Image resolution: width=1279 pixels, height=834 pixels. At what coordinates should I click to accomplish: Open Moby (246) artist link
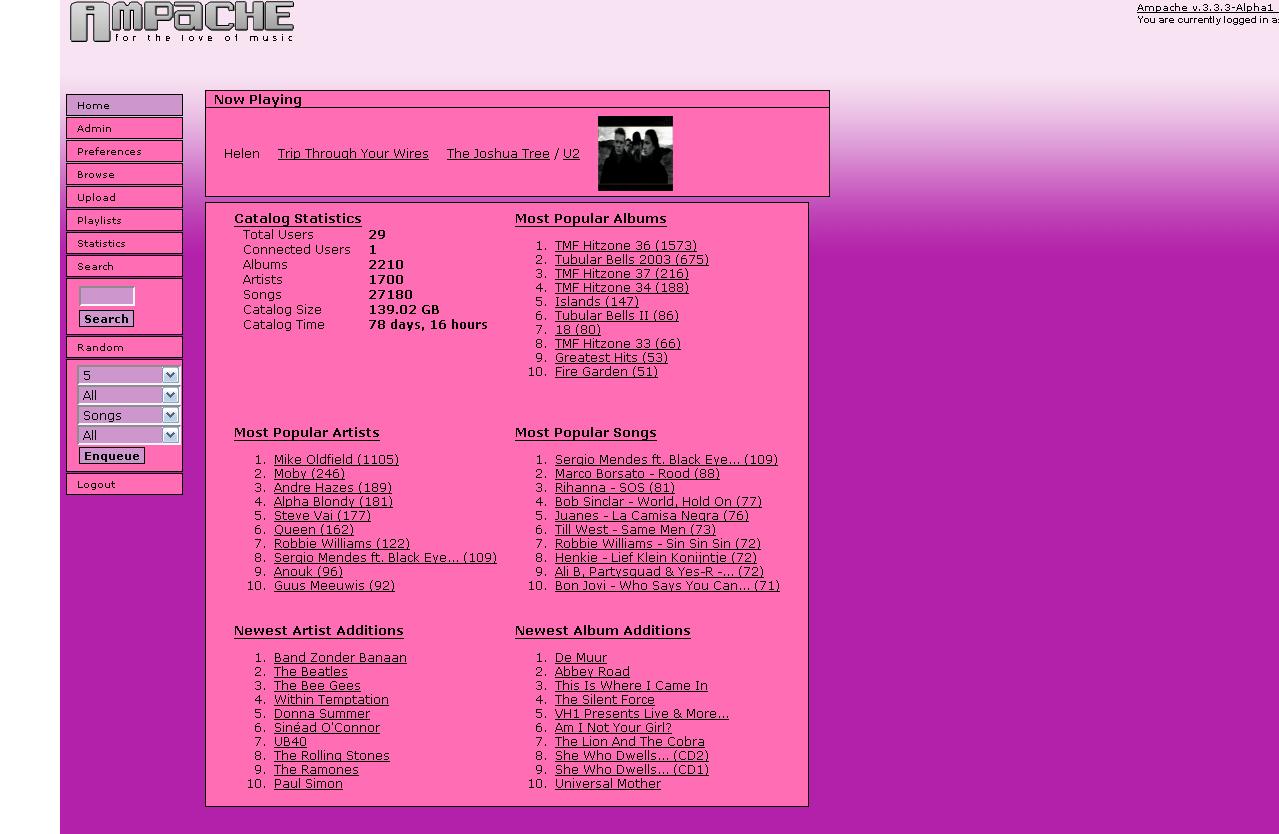point(309,474)
